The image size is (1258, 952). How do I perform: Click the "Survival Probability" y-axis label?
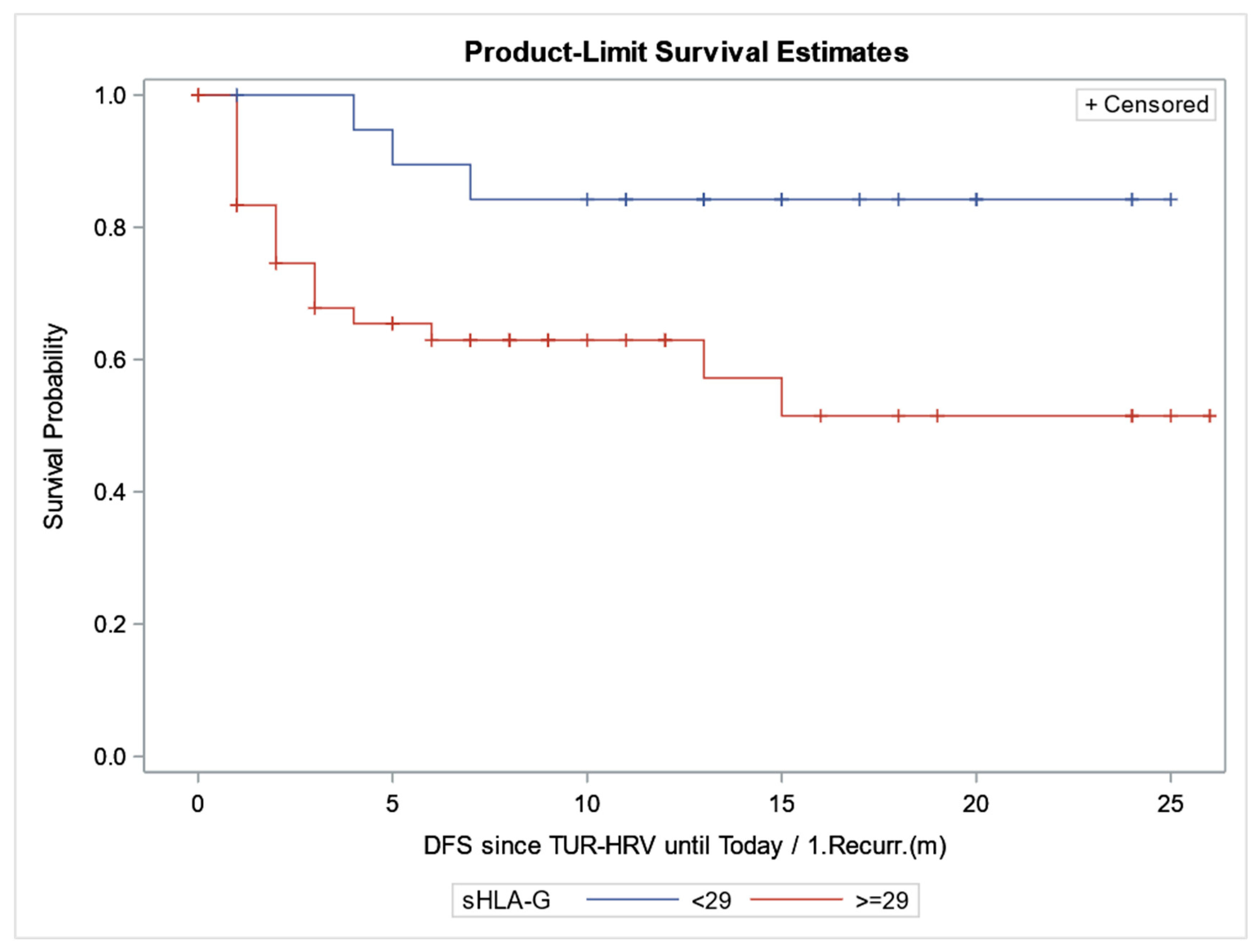click(x=54, y=426)
